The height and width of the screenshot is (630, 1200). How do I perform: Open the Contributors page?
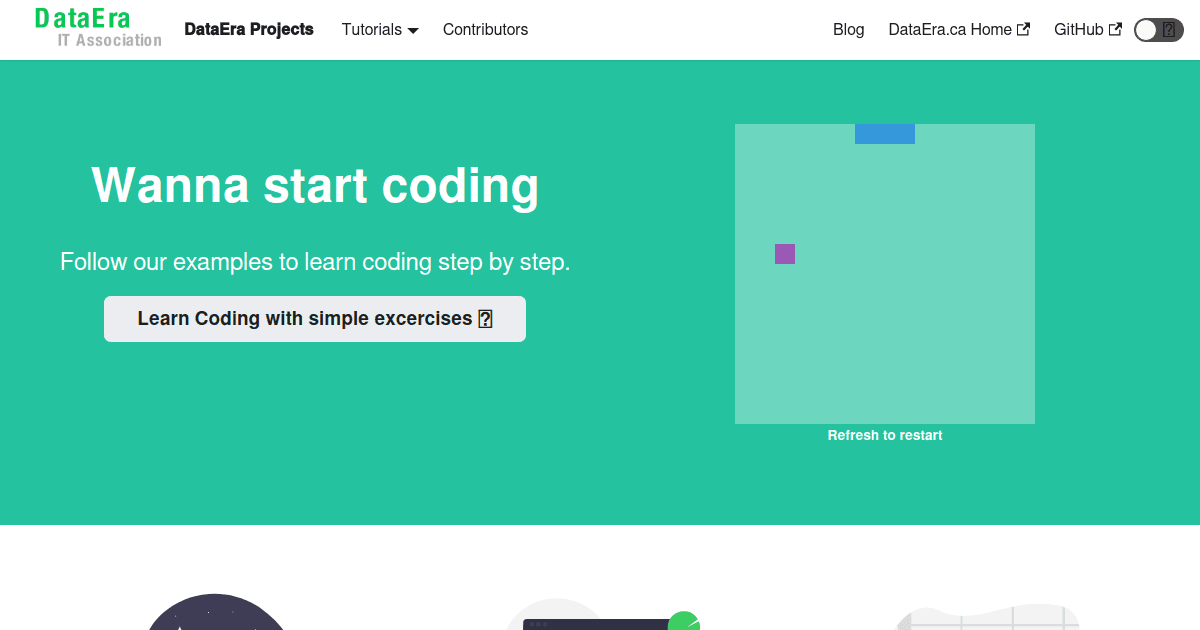click(x=485, y=29)
